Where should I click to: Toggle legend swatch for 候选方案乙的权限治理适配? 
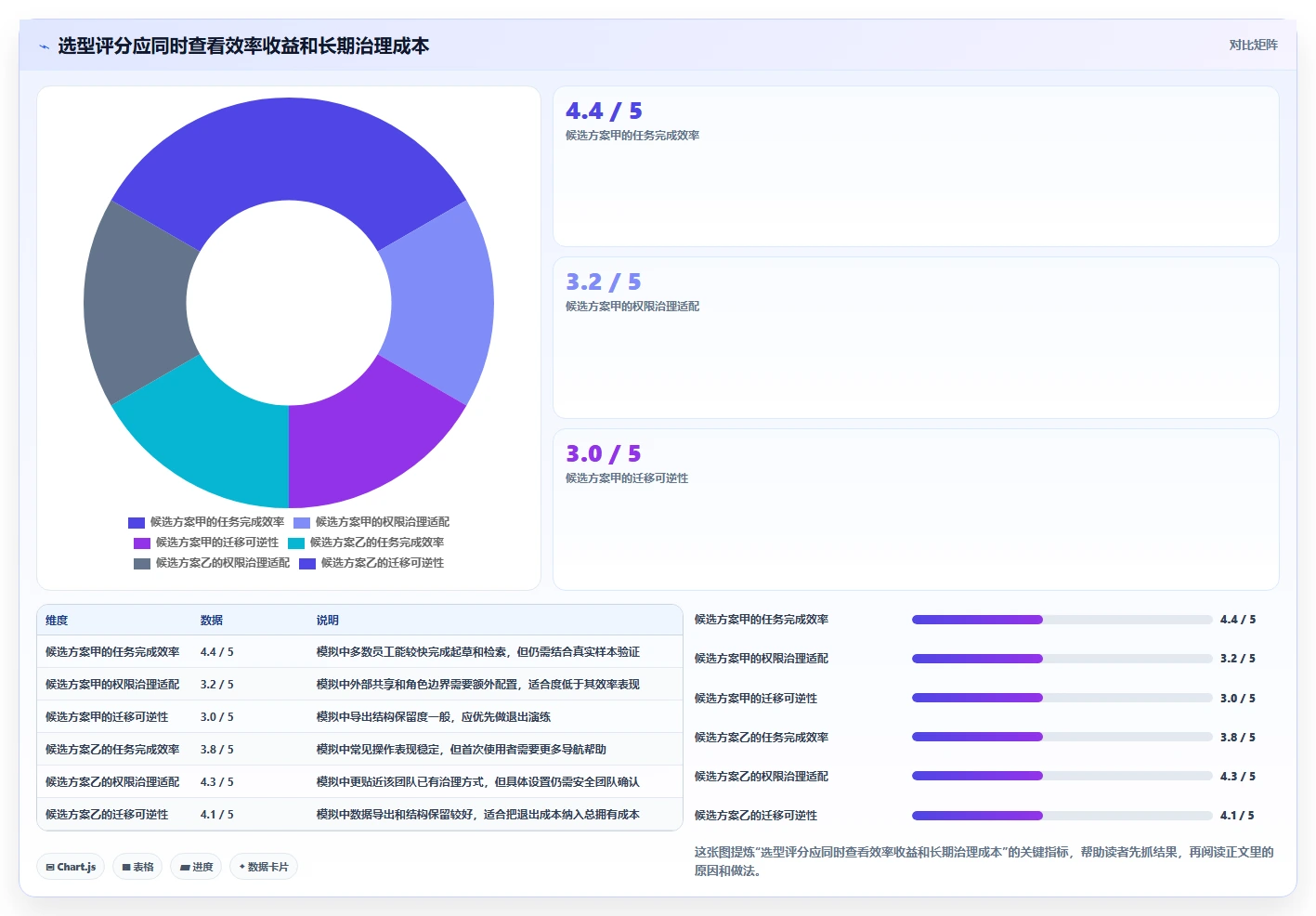pyautogui.click(x=142, y=564)
